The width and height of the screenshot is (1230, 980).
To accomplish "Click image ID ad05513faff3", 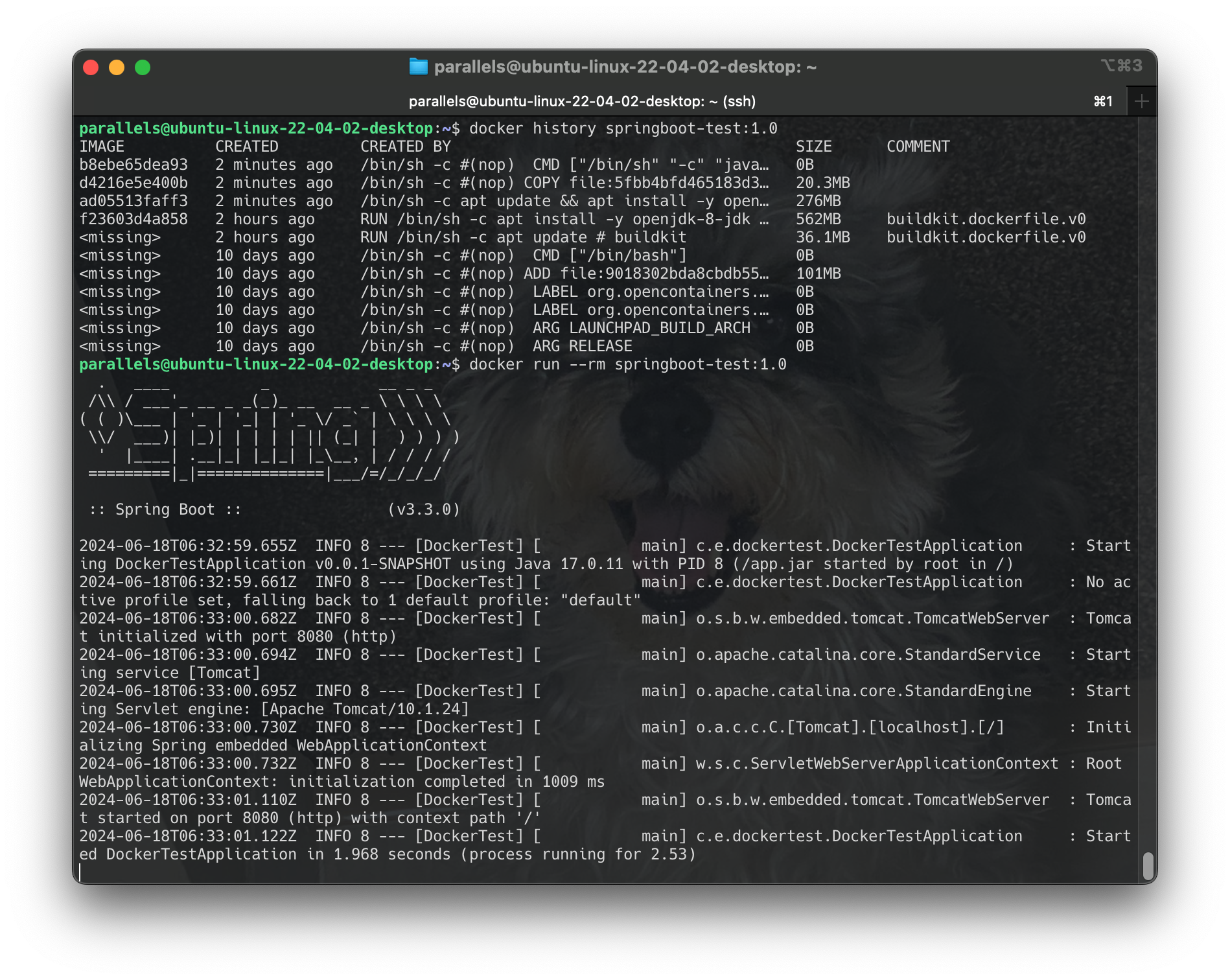I will tap(133, 201).
